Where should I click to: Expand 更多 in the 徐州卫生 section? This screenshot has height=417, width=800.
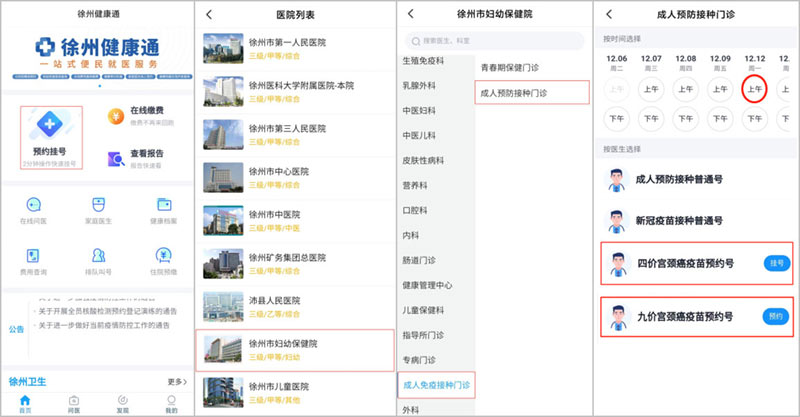pos(176,382)
